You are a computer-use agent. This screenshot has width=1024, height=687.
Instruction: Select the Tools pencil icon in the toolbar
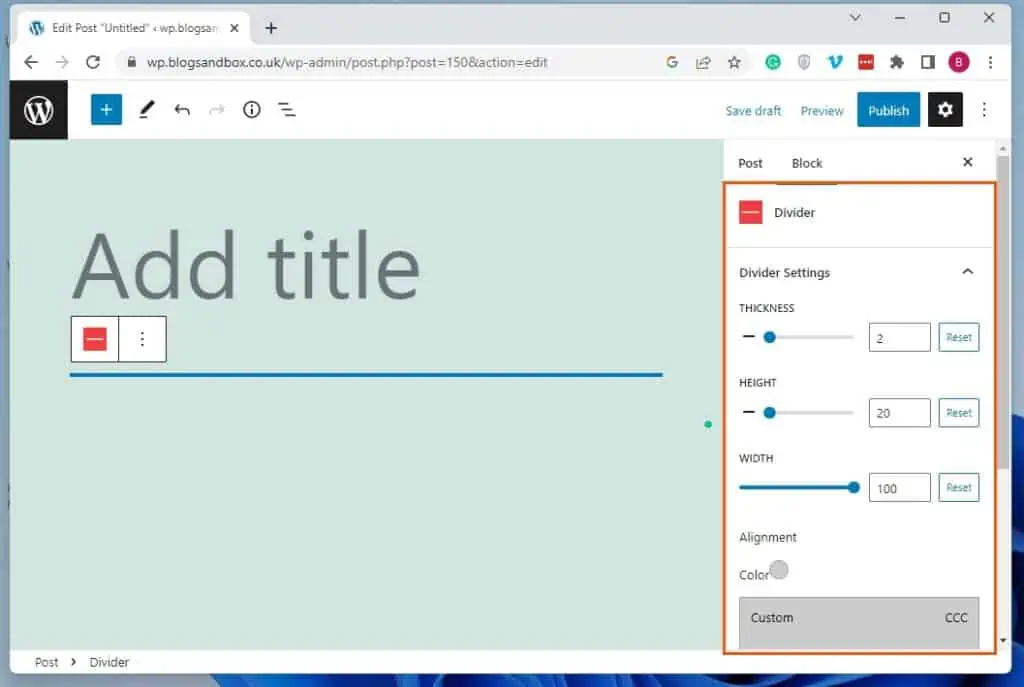coord(146,109)
